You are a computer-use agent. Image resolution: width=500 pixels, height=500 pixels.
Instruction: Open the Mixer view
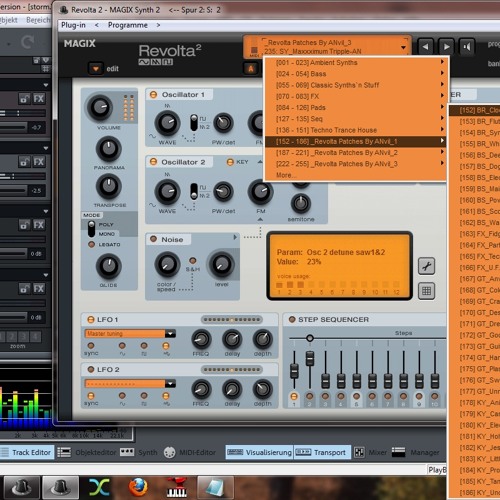370,452
